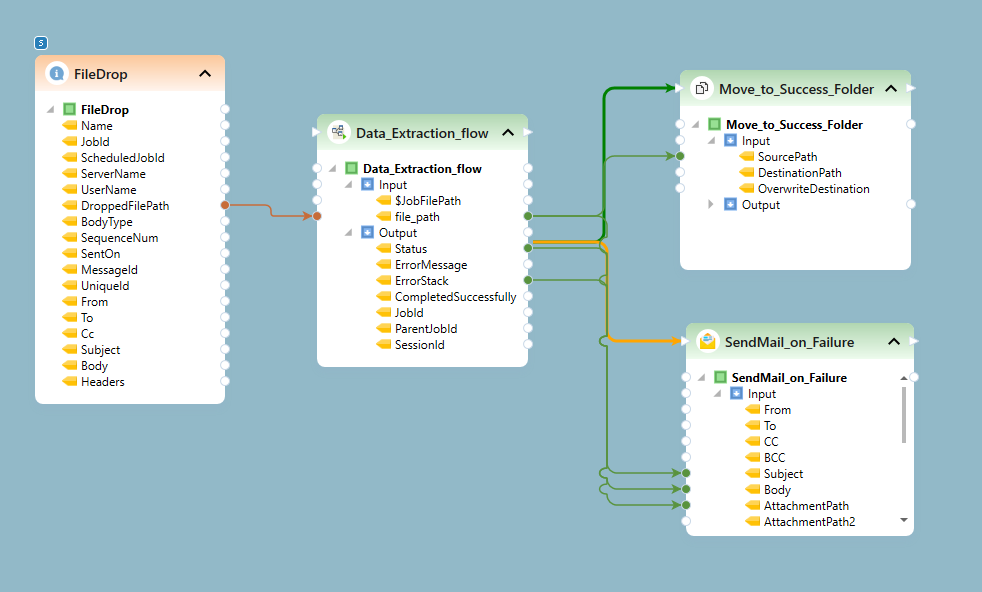Viewport: 982px width, 592px height.
Task: Click the DroppedFilePath field tag icon
Action: 70,205
